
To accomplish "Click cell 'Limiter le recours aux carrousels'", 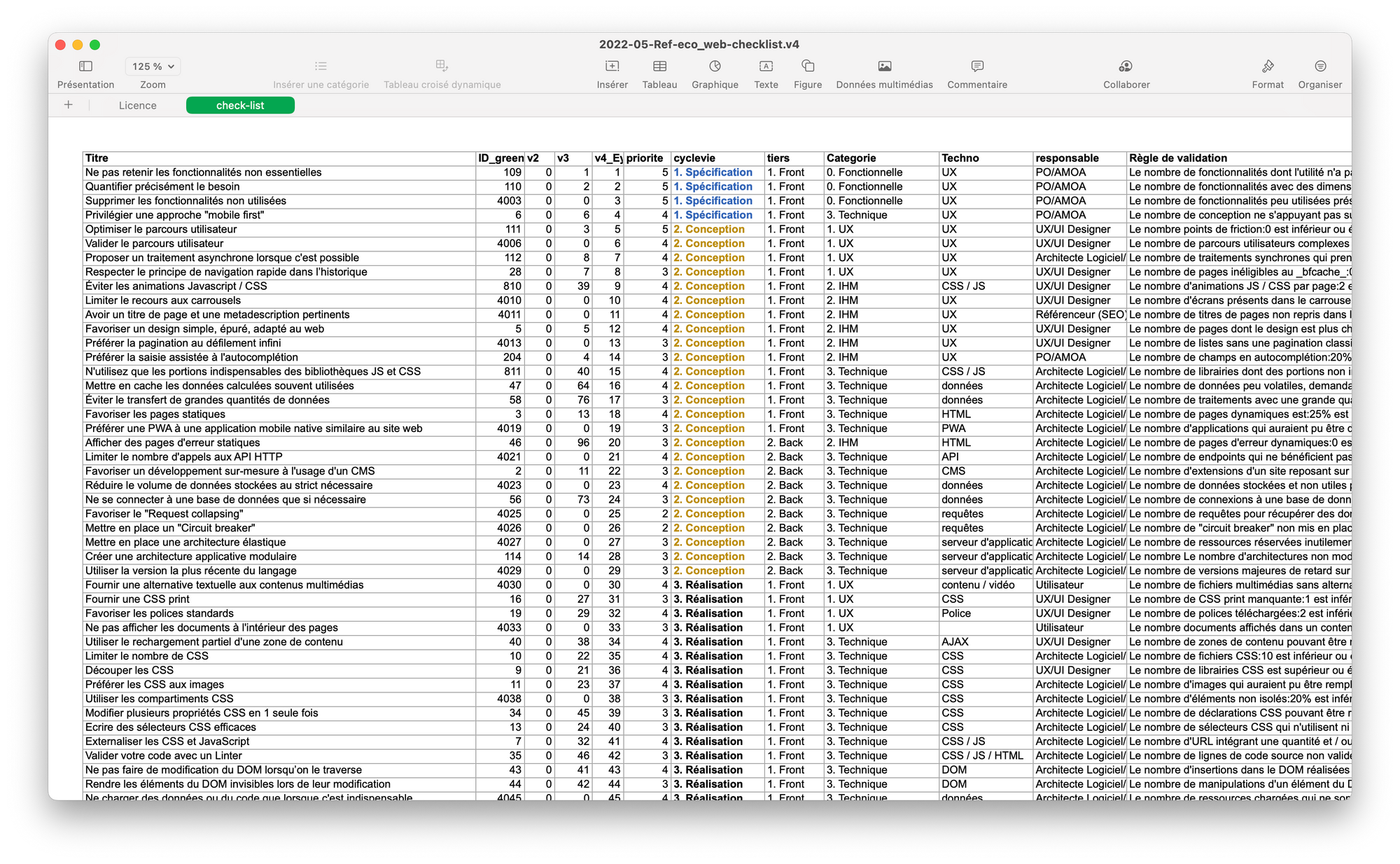I will coord(279,300).
